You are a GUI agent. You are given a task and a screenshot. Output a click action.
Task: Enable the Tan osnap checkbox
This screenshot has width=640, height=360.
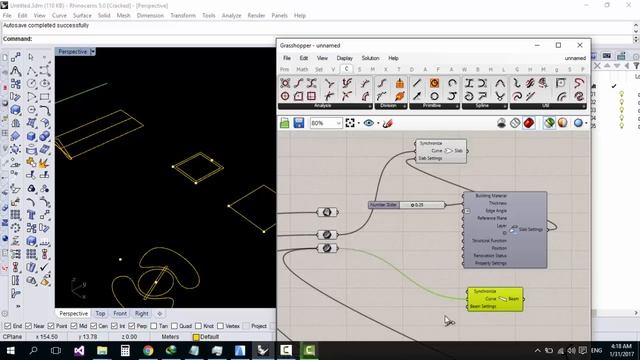(153, 326)
